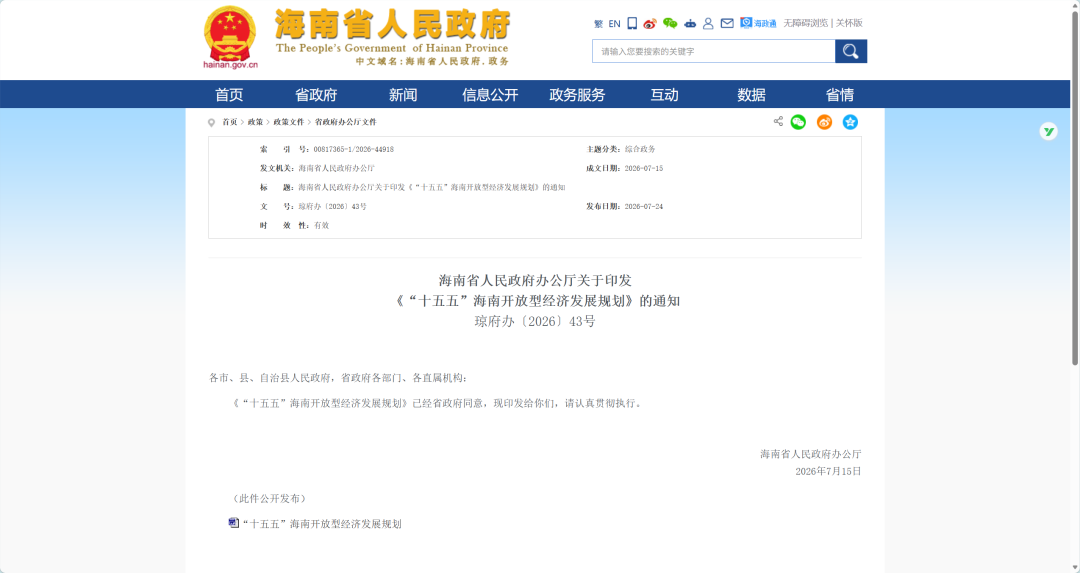The image size is (1080, 573).
Task: Switch to Traditional Chinese (繁)
Action: pos(598,23)
